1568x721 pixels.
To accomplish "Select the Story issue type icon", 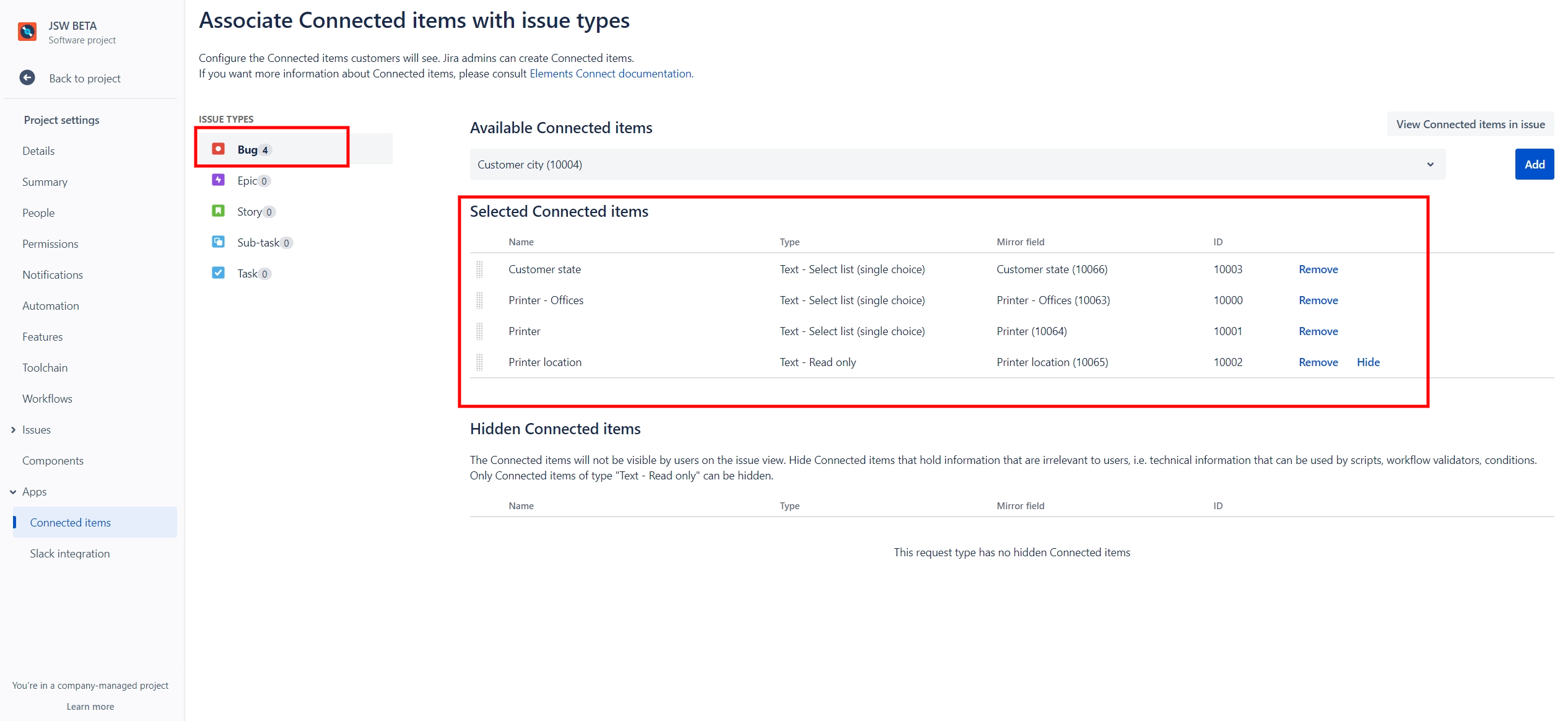I will point(218,211).
